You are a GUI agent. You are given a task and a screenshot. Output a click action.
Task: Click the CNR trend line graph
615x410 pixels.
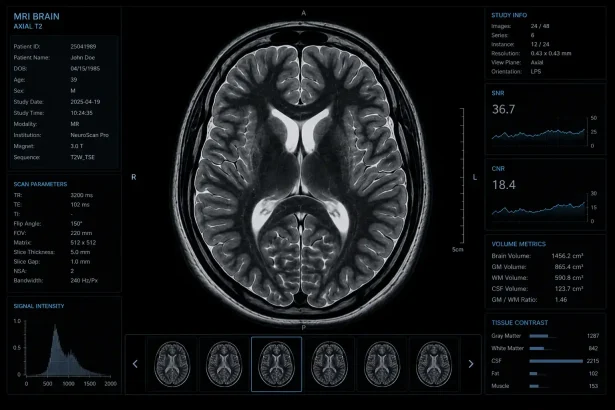[x=539, y=210]
